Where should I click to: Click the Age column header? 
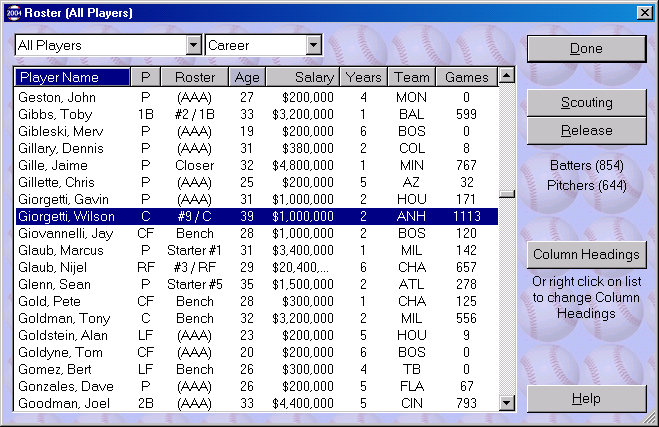tap(246, 77)
